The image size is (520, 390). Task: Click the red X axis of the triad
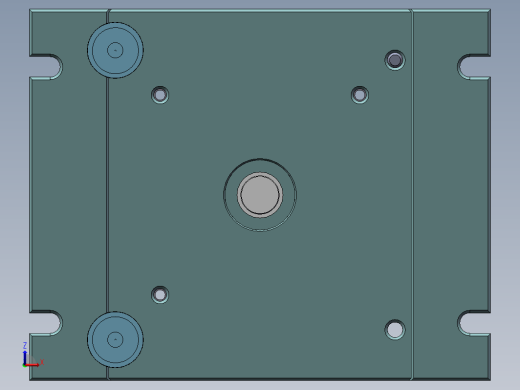coord(33,365)
